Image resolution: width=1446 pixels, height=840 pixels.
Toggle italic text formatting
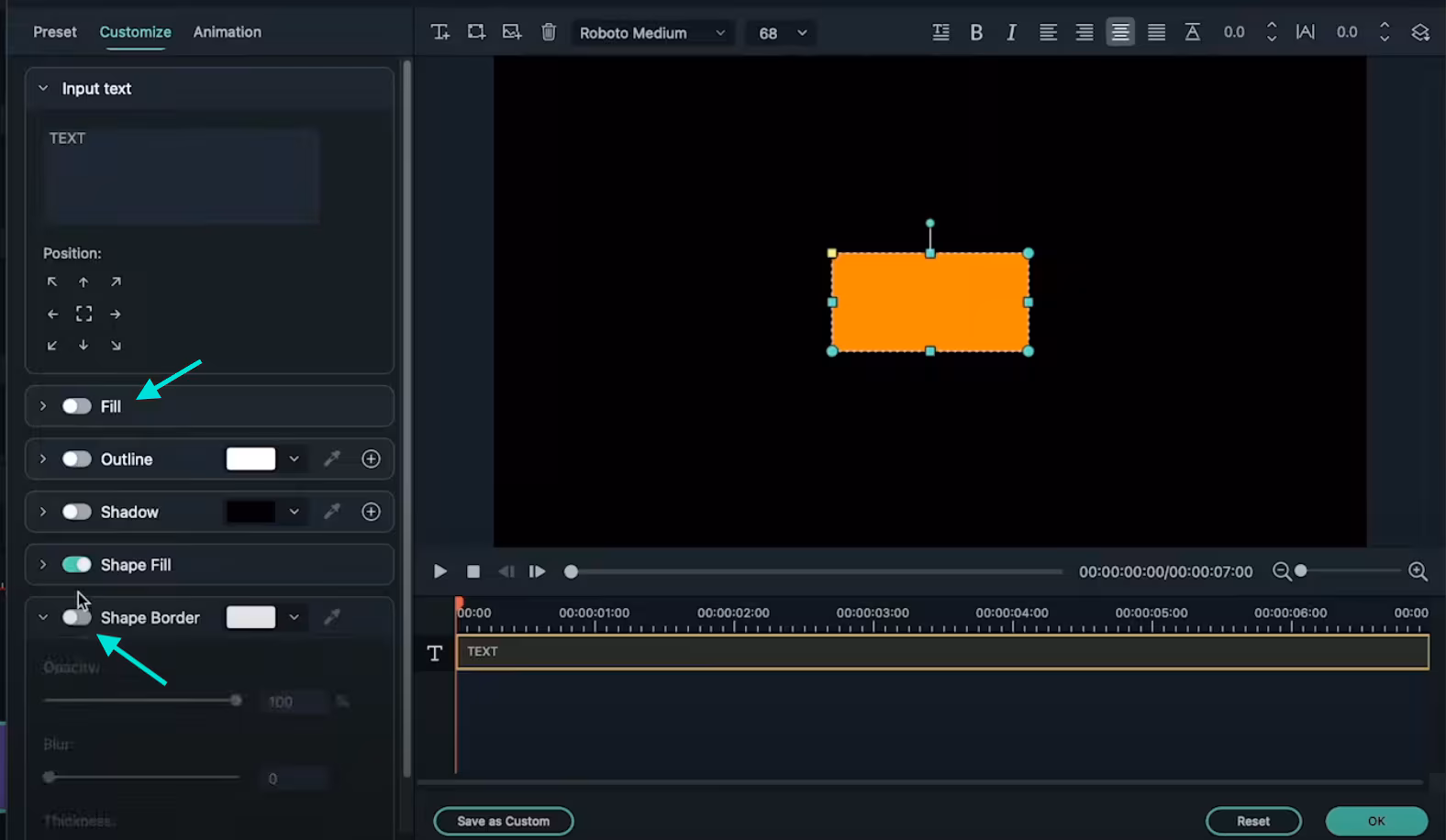[1011, 32]
